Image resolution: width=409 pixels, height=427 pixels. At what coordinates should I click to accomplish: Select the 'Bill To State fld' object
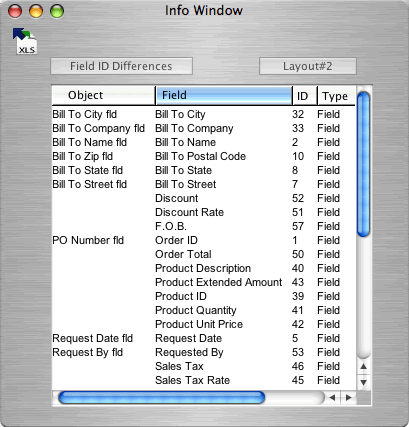[88, 170]
